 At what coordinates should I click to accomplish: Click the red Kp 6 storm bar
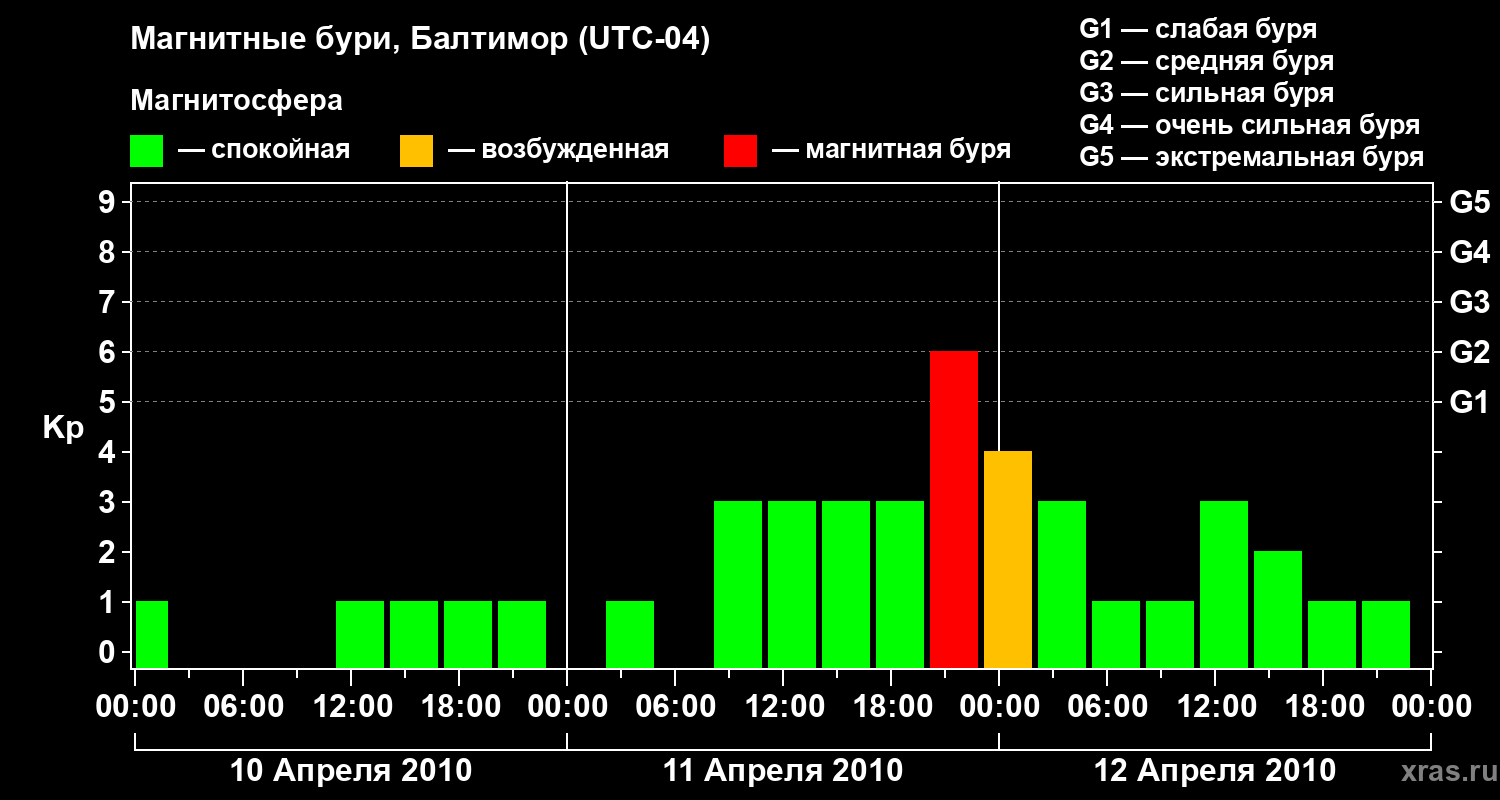coord(954,510)
